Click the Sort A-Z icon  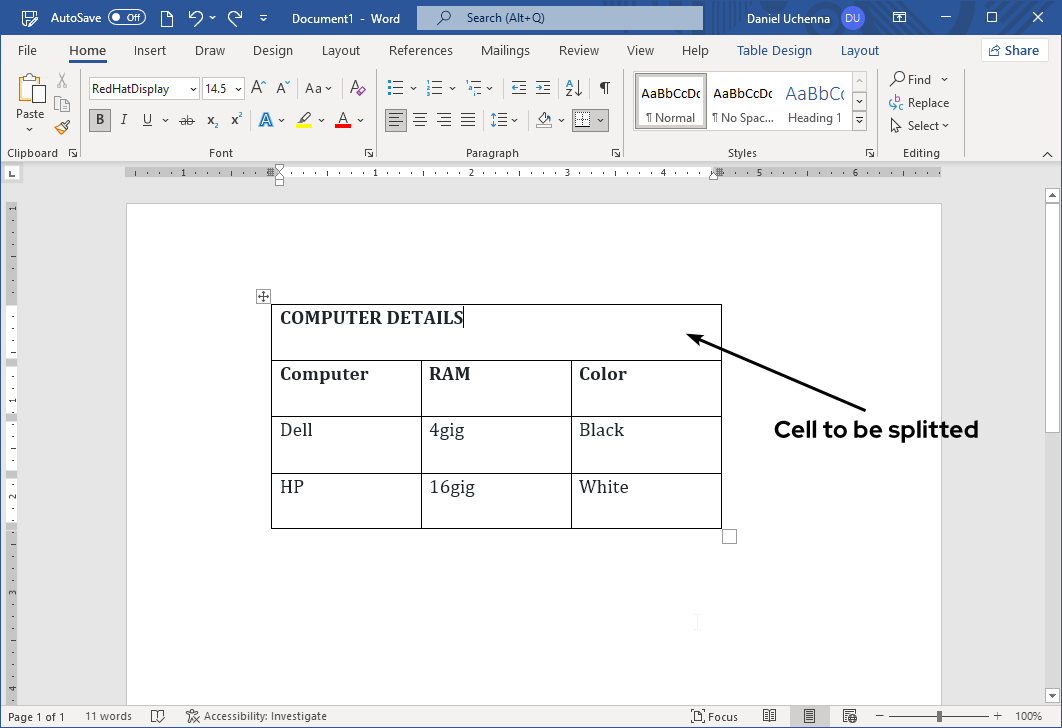click(574, 88)
